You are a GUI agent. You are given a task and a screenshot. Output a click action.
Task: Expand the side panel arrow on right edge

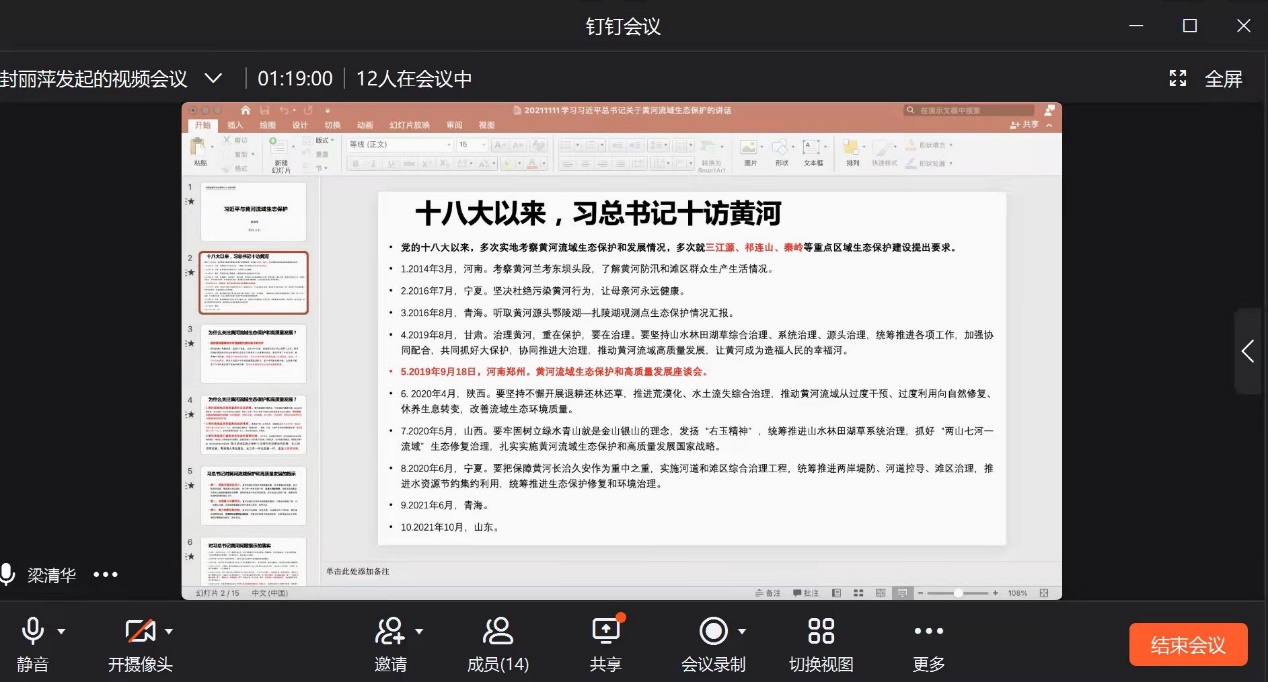point(1248,351)
